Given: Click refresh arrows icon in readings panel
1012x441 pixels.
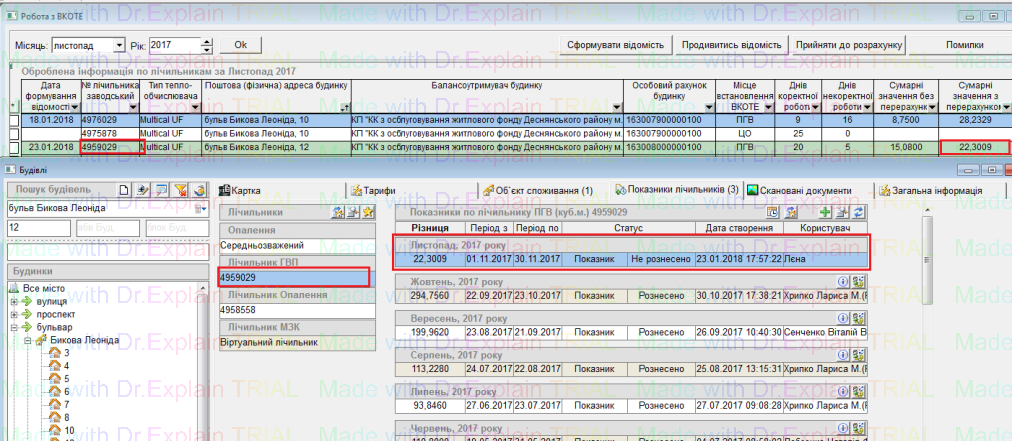Looking at the screenshot, I should pos(857,212).
